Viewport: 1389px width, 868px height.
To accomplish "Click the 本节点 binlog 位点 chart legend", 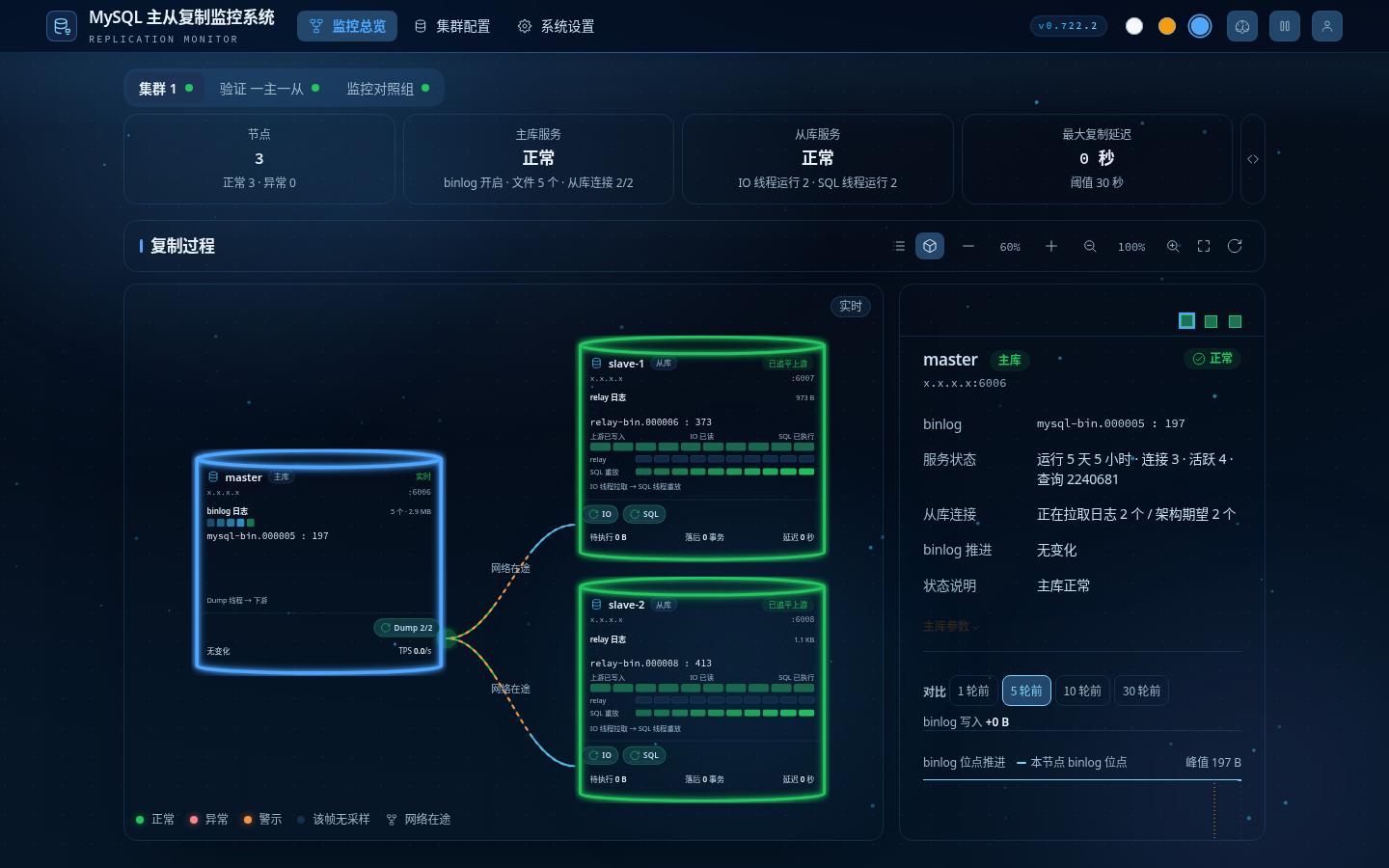I will click(x=1072, y=763).
